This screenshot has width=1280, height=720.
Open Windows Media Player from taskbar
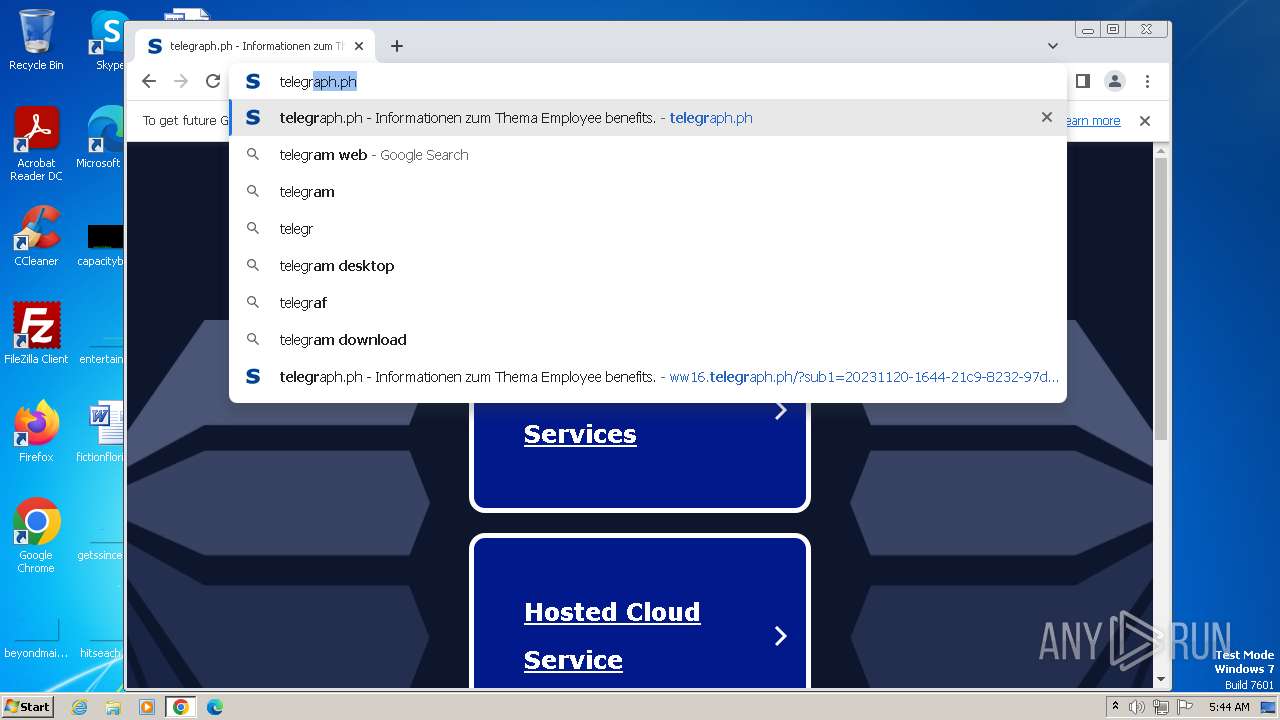[147, 707]
